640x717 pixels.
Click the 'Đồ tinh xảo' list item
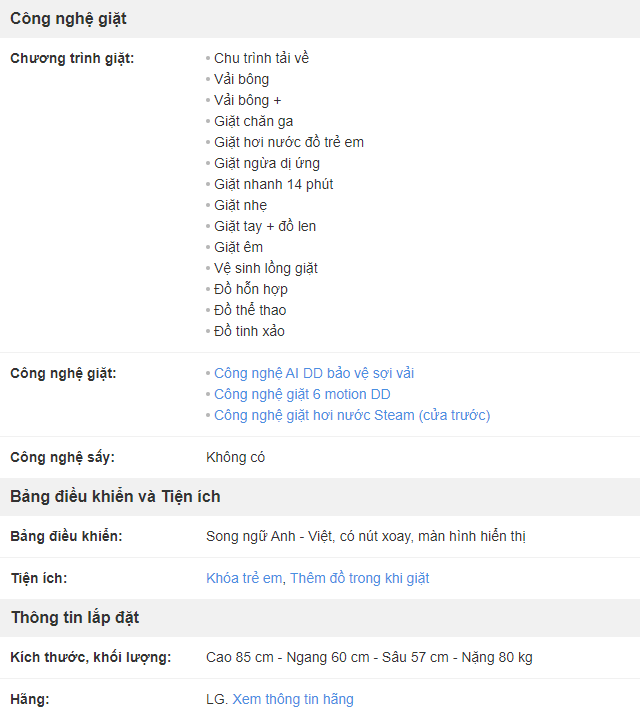(x=249, y=332)
